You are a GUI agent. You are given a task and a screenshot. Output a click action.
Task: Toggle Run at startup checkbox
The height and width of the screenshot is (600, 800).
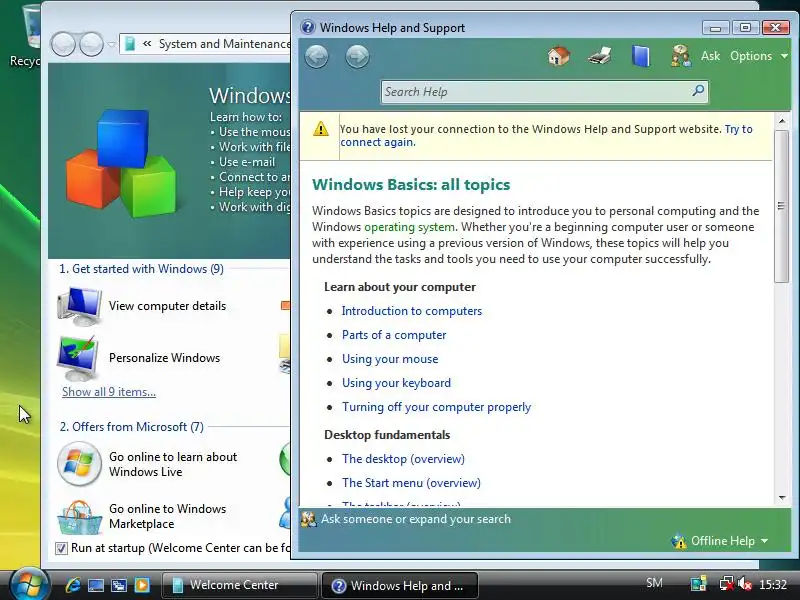tap(61, 548)
